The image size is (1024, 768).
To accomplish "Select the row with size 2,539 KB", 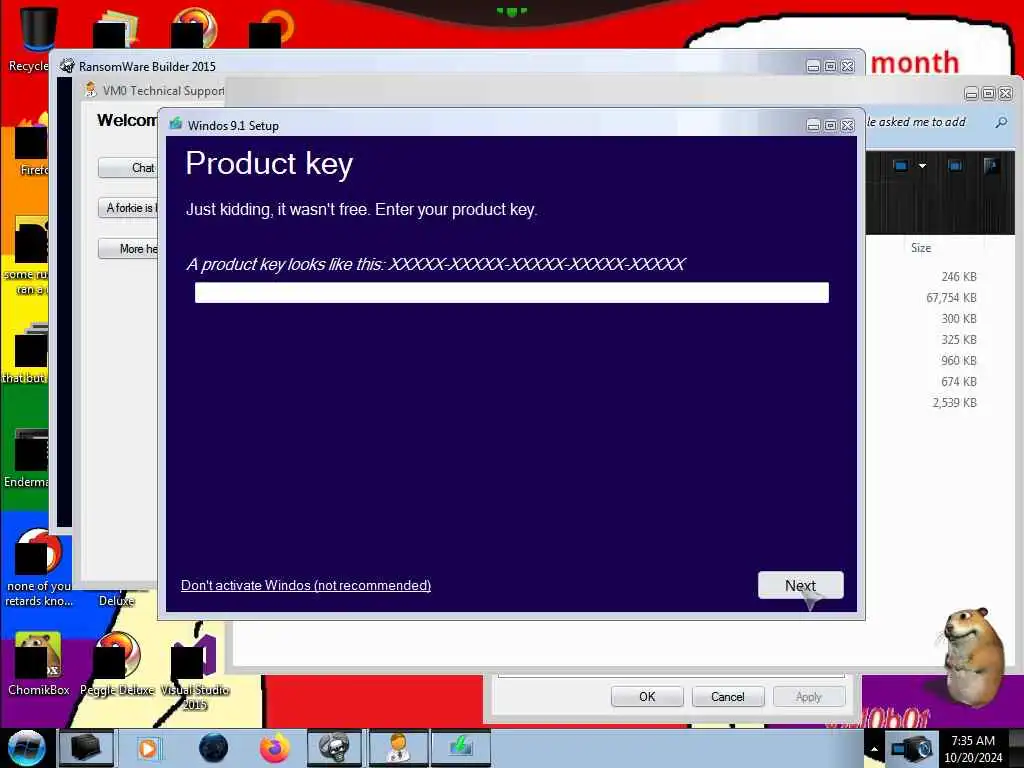I will coord(954,402).
